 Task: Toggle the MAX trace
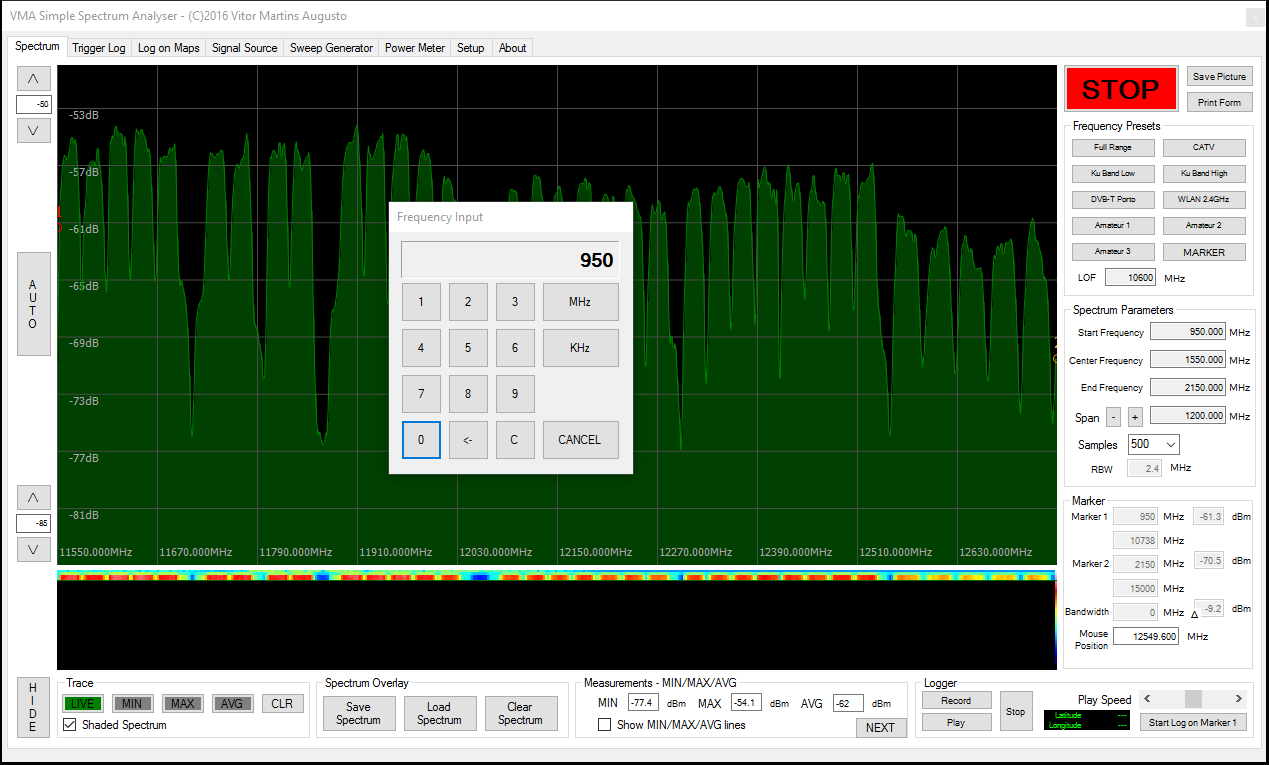coord(182,704)
